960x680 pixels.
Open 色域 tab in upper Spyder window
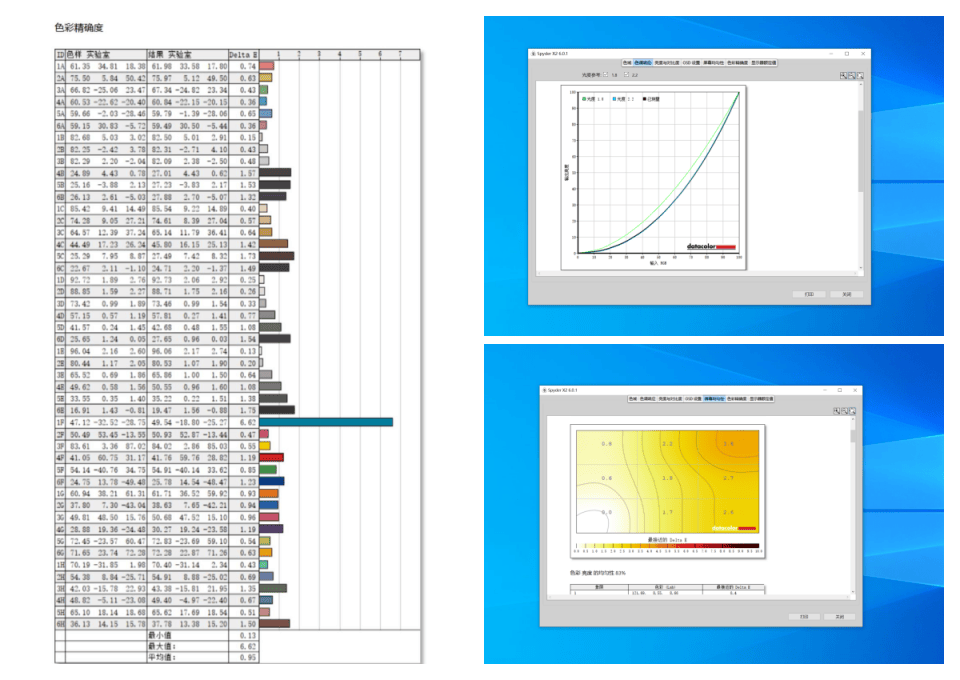point(627,62)
